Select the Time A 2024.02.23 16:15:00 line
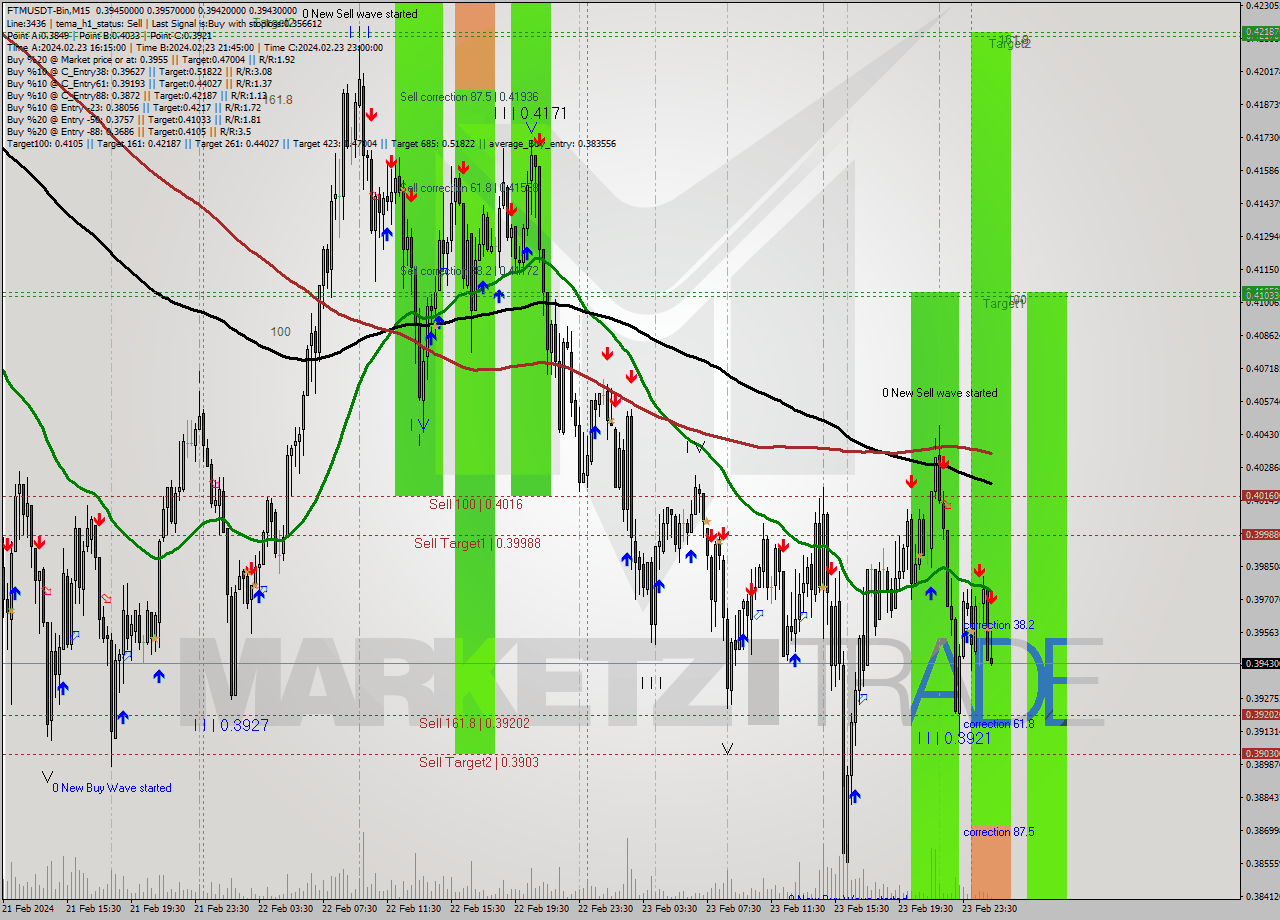 pos(195,46)
